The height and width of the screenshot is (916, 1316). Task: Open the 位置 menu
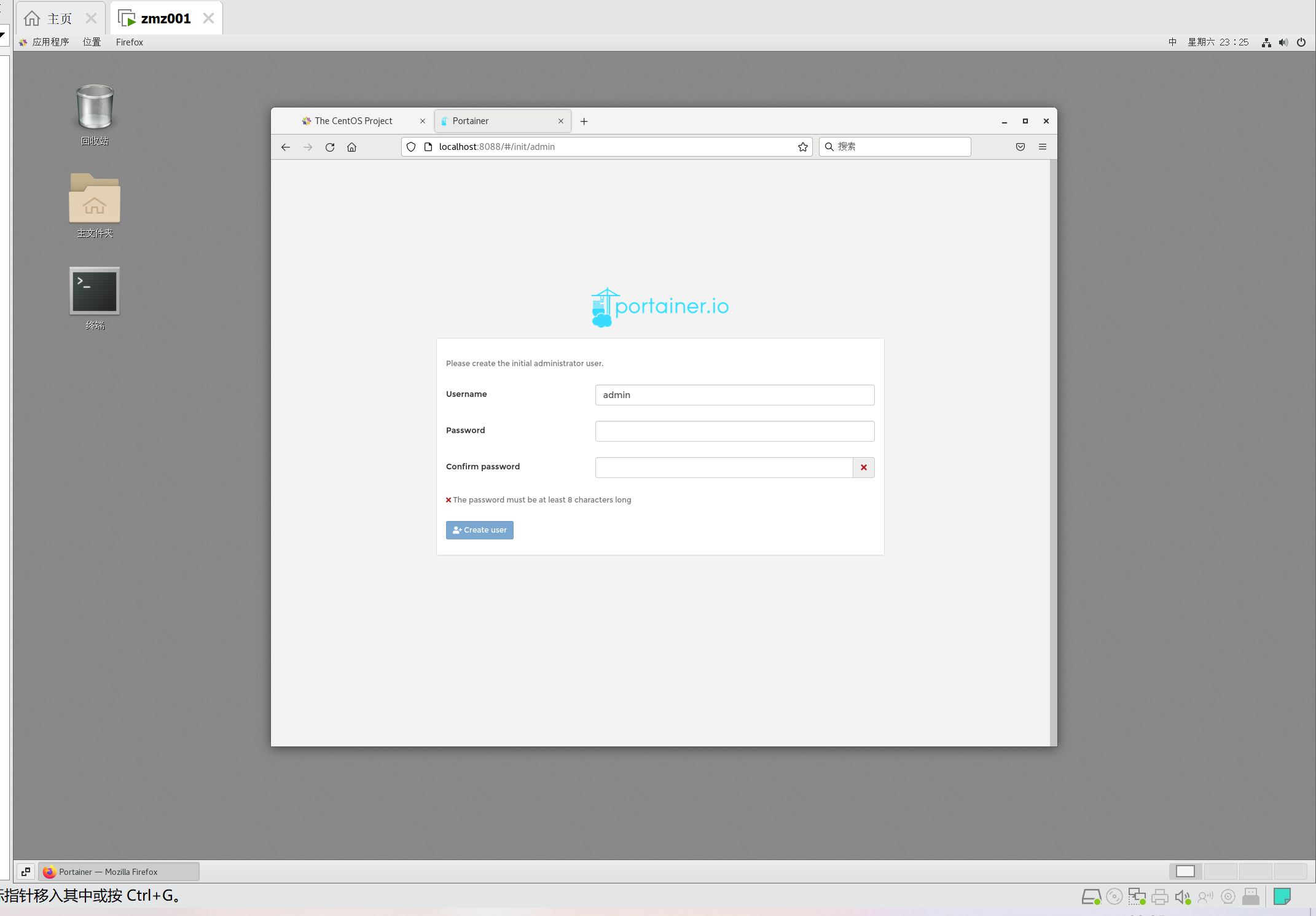coord(92,42)
